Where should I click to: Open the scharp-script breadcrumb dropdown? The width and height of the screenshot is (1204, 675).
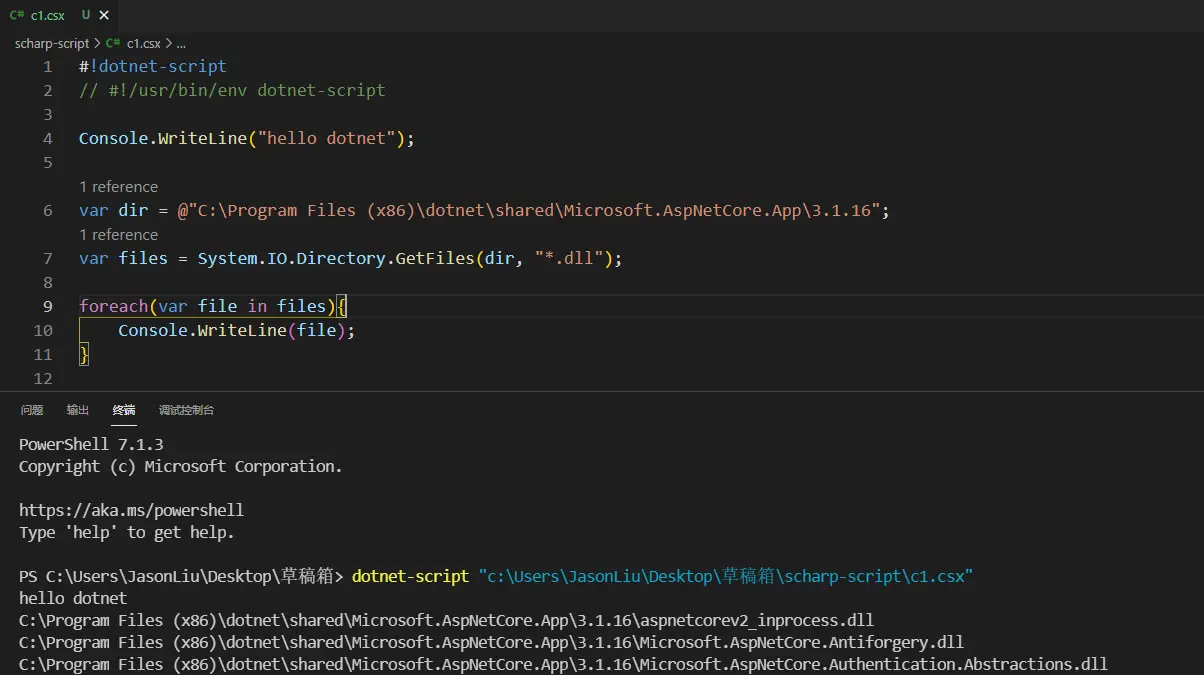click(x=51, y=43)
